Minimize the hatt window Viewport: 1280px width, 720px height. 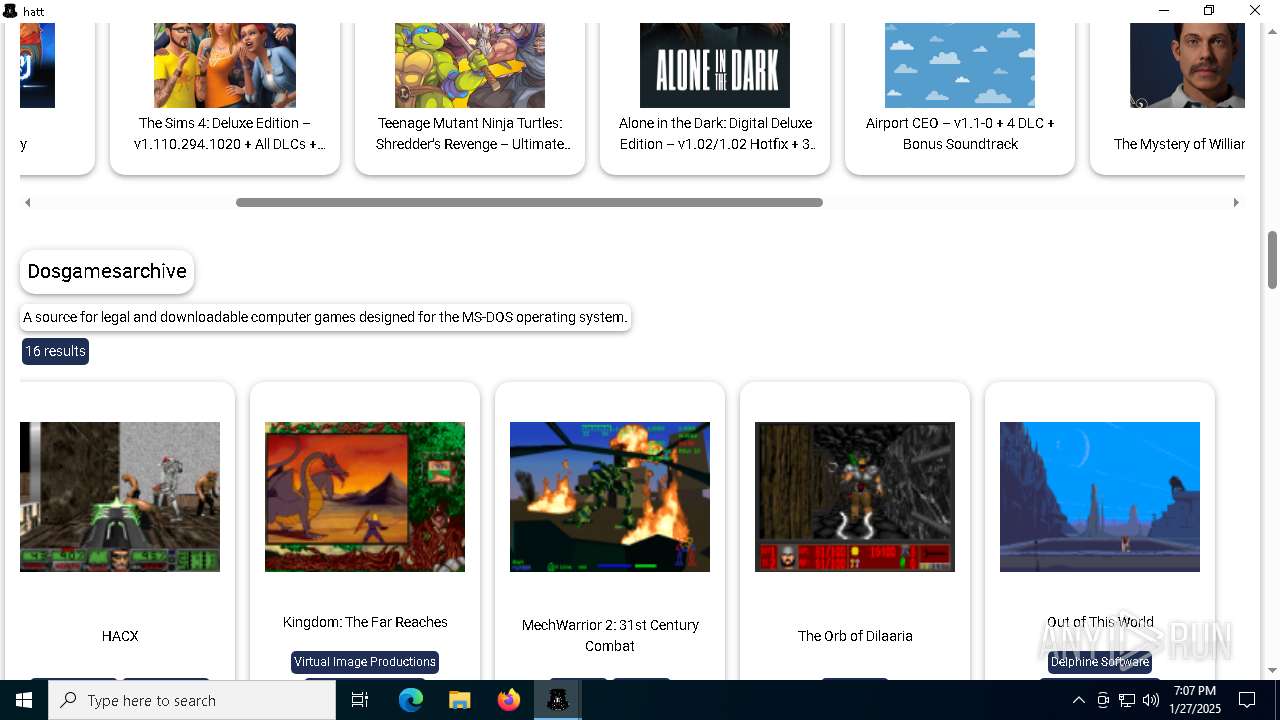pyautogui.click(x=1164, y=11)
